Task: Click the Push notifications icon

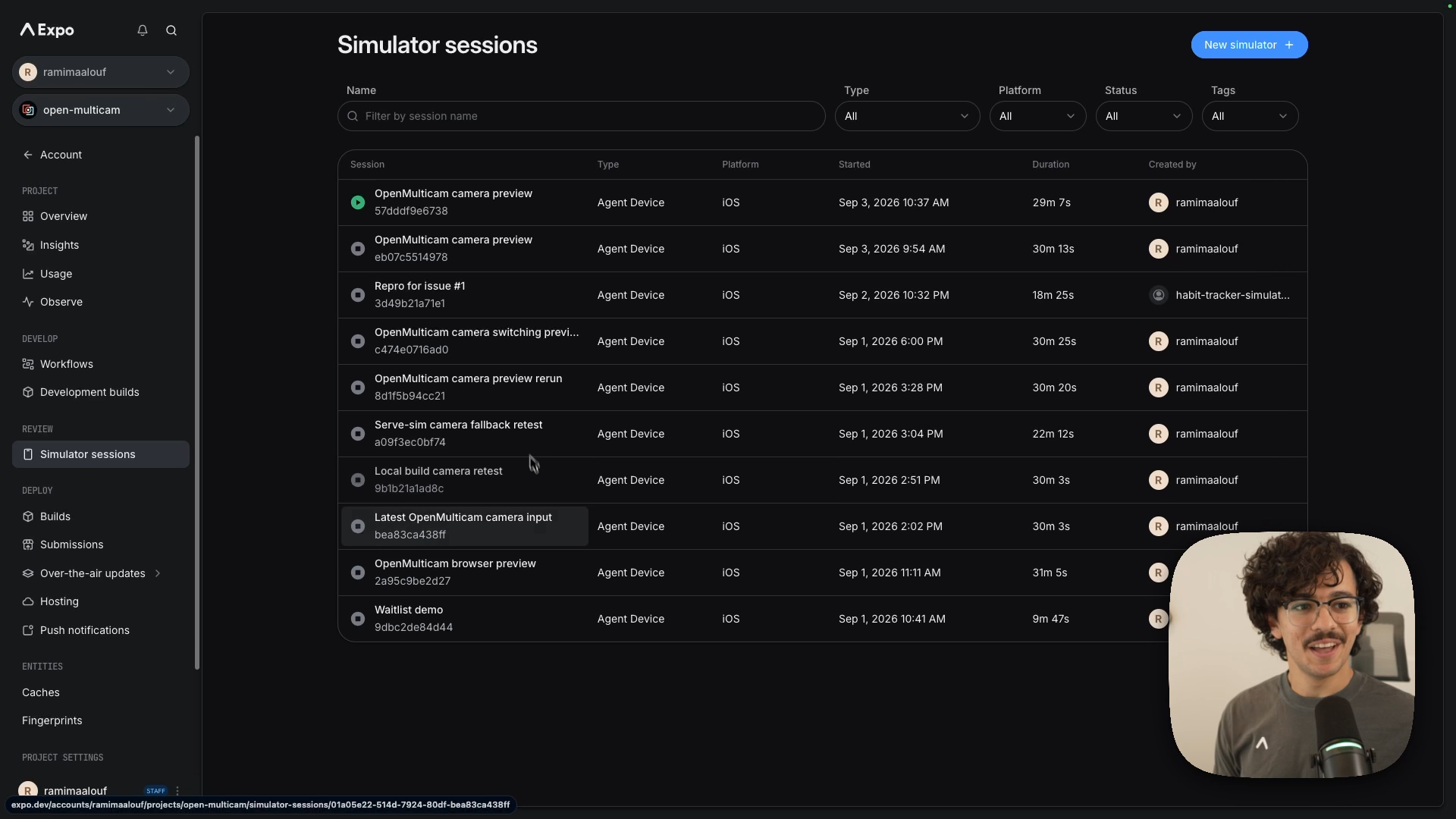Action: pos(28,630)
